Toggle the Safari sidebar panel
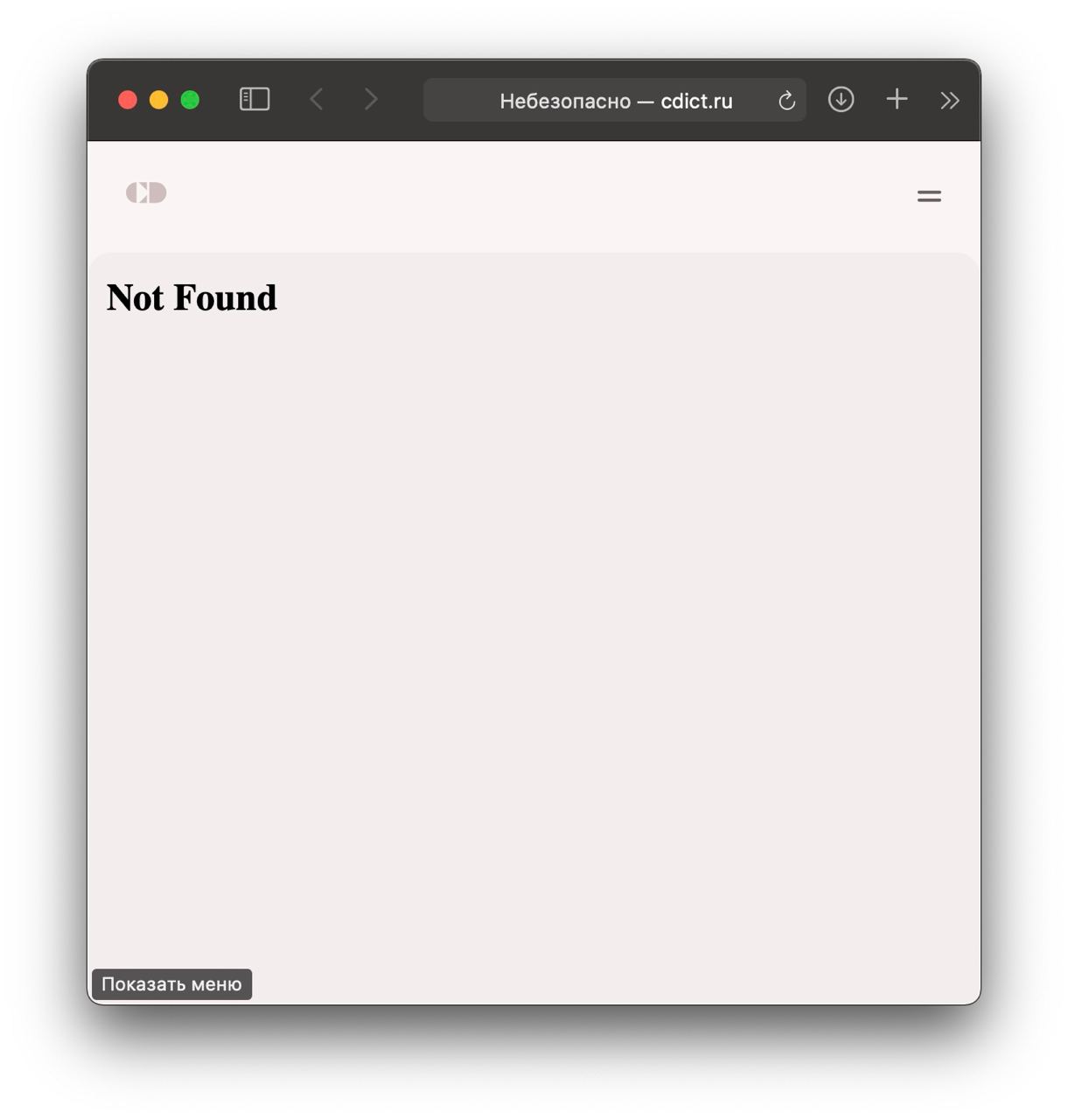 point(255,100)
